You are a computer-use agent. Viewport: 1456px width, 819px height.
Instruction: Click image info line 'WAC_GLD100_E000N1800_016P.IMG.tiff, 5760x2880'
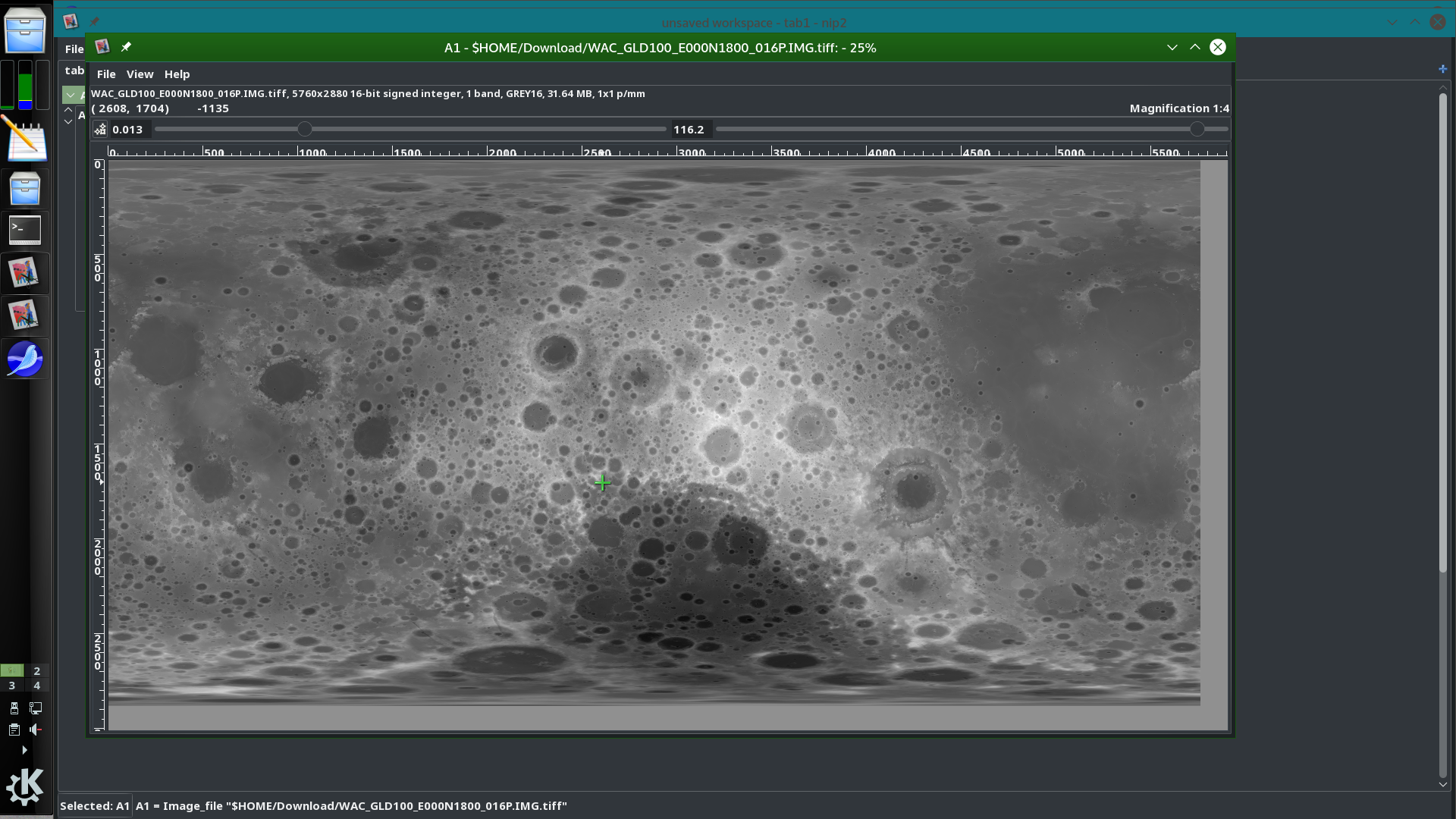368,94
